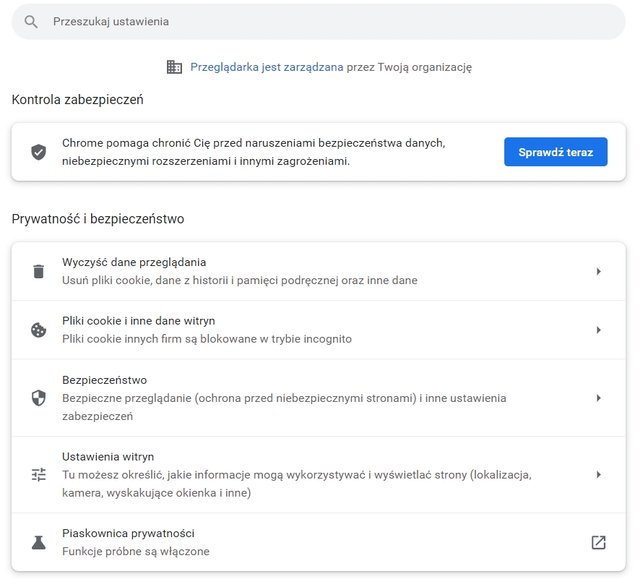Open Pliki cookie i inne dane witryn

point(319,330)
